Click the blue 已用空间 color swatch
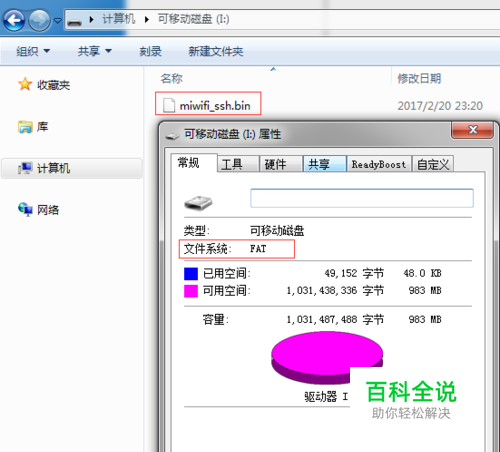 click(191, 274)
